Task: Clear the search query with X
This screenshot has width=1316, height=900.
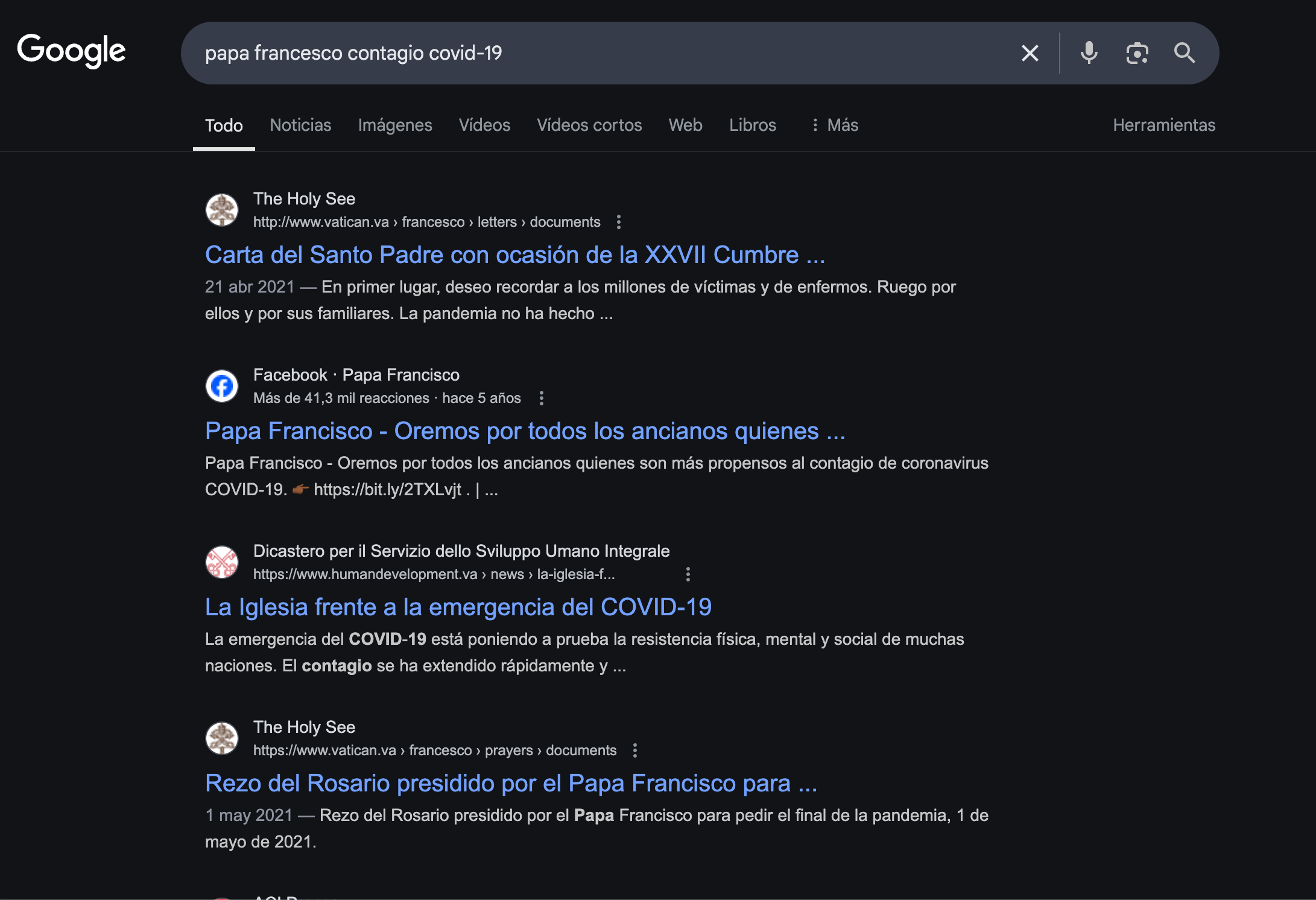Action: [1030, 53]
